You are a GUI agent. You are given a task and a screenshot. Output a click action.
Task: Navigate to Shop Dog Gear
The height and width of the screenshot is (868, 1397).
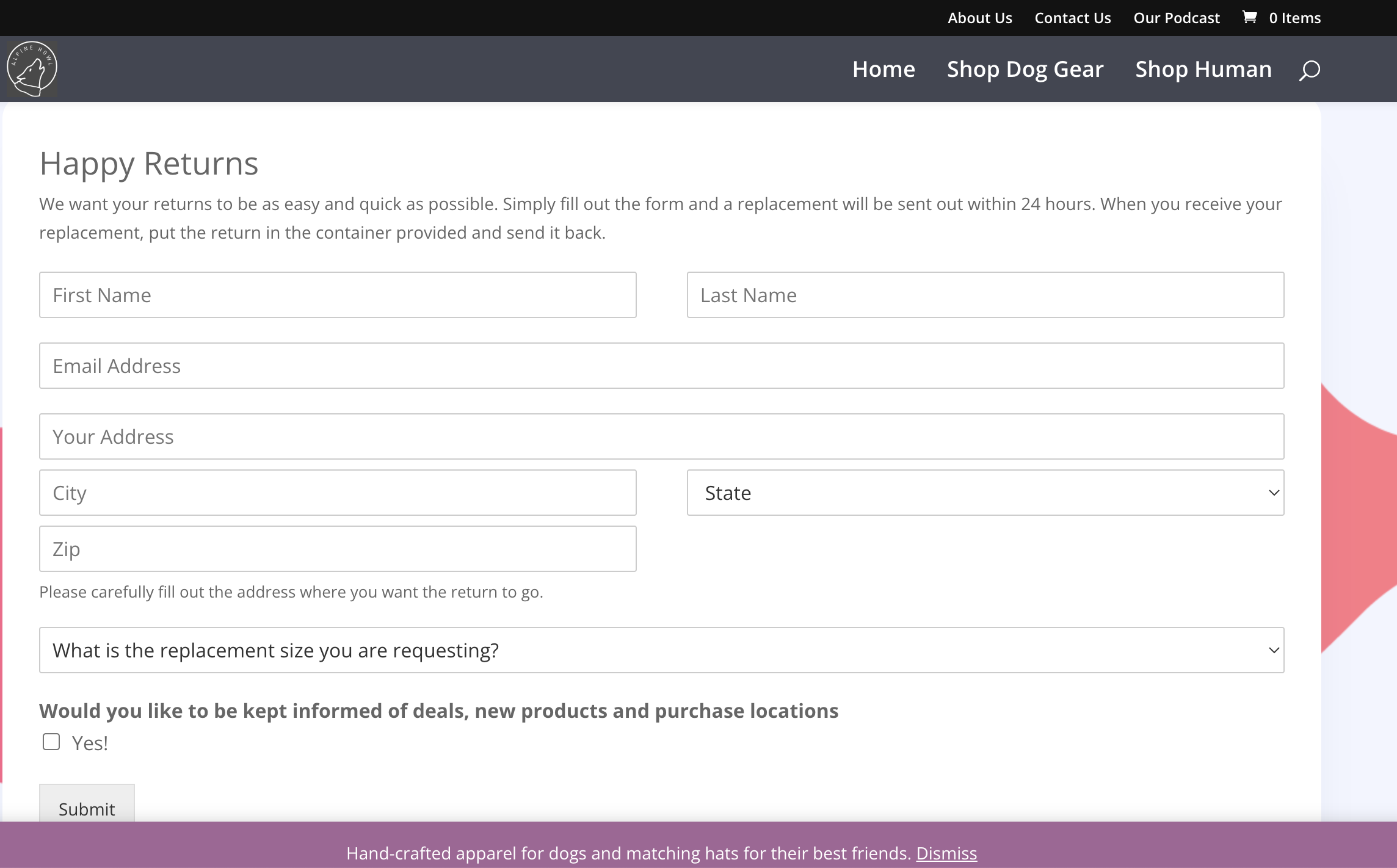click(1025, 69)
